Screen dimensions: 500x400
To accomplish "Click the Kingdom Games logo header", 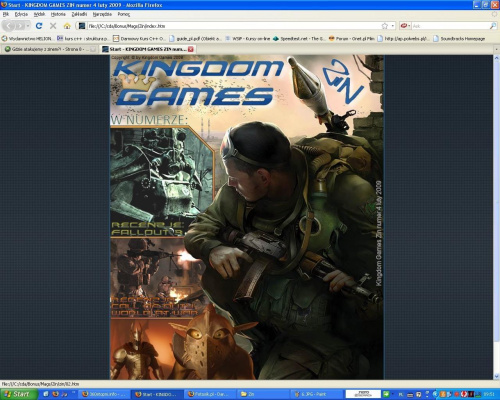I will click(198, 83).
